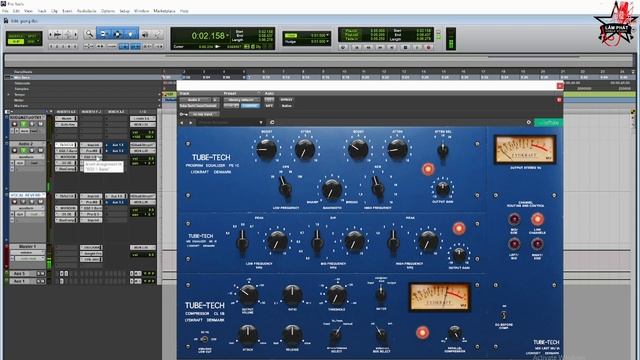Click the Parallel Compression knob
The width and height of the screenshot is (640, 360).
[454, 333]
